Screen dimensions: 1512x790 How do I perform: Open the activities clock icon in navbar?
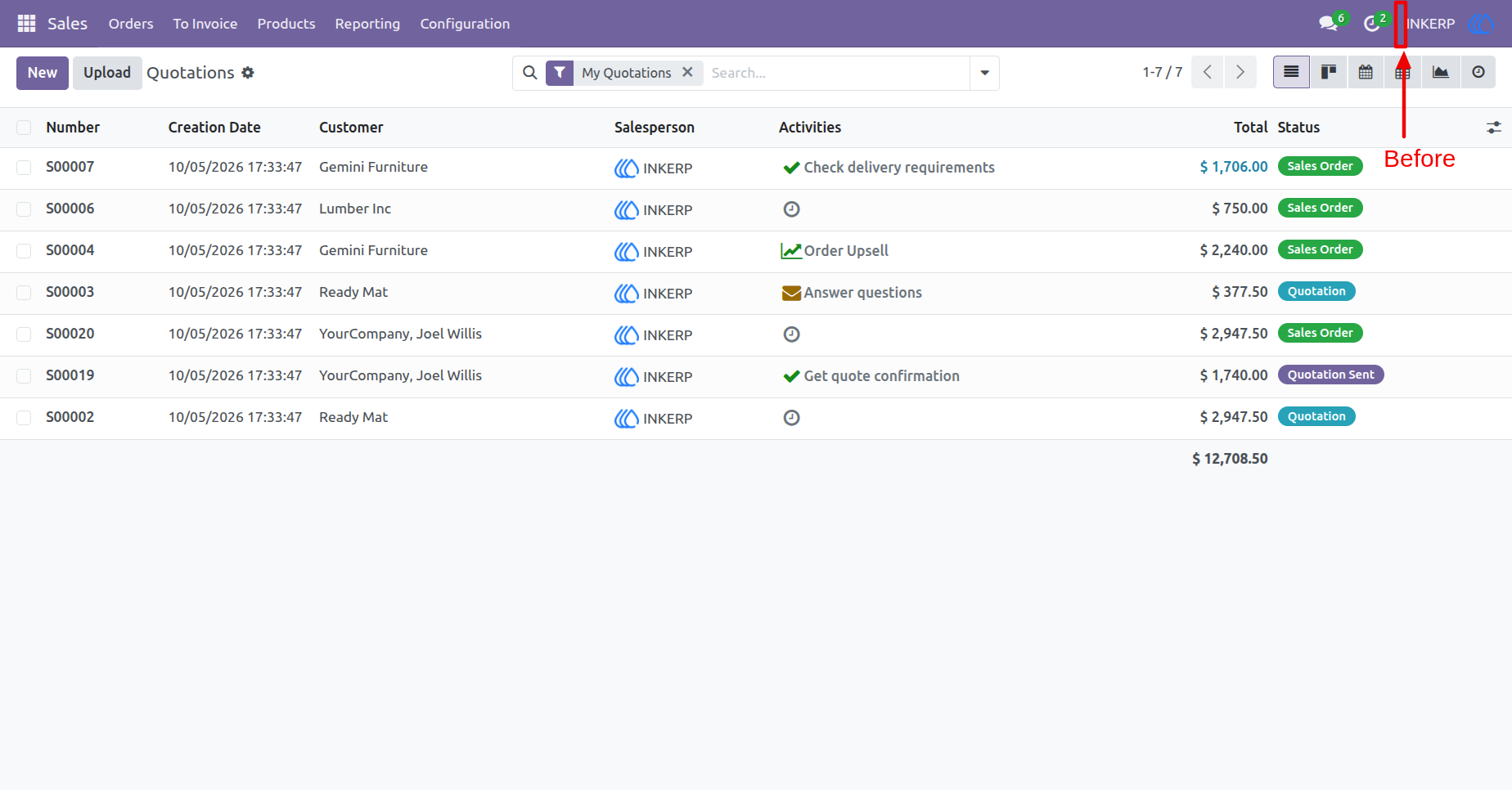1372,24
